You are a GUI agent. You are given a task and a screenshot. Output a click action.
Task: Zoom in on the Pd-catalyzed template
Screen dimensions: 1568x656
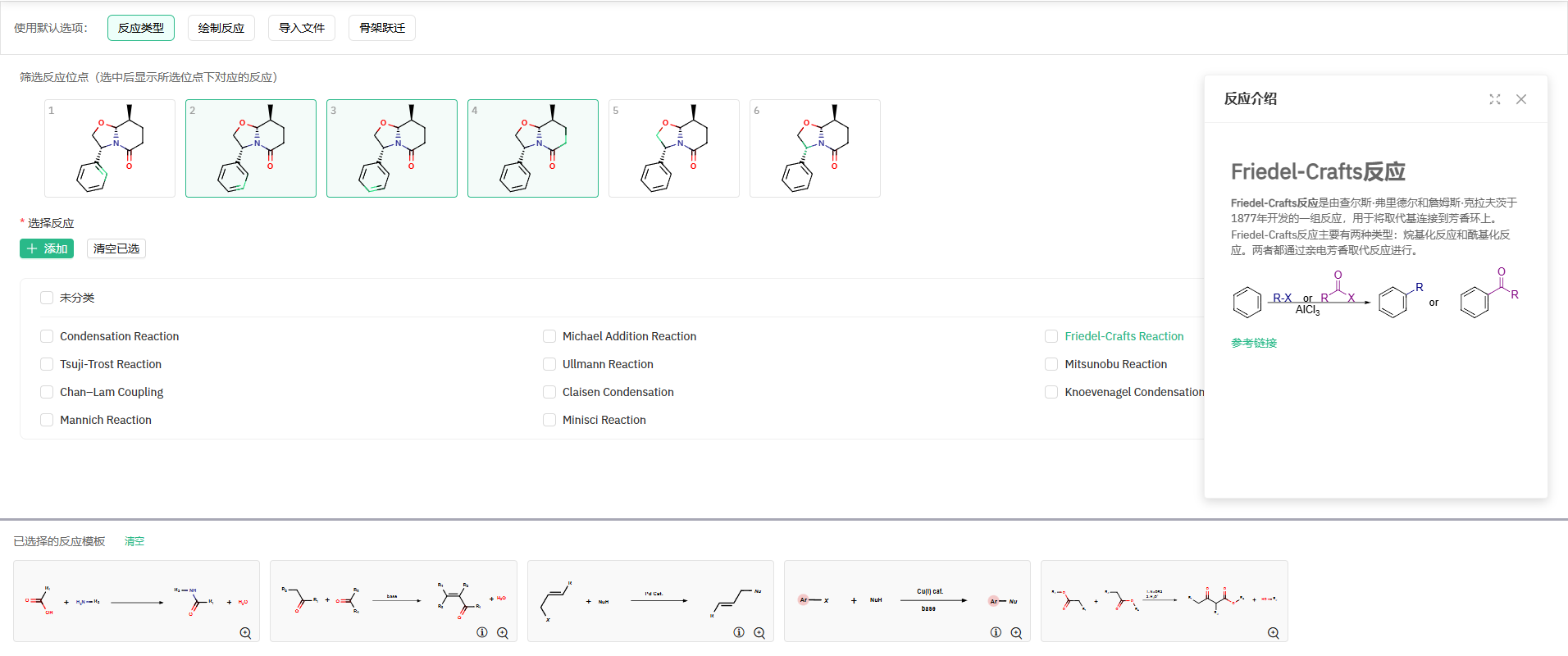pos(759,633)
